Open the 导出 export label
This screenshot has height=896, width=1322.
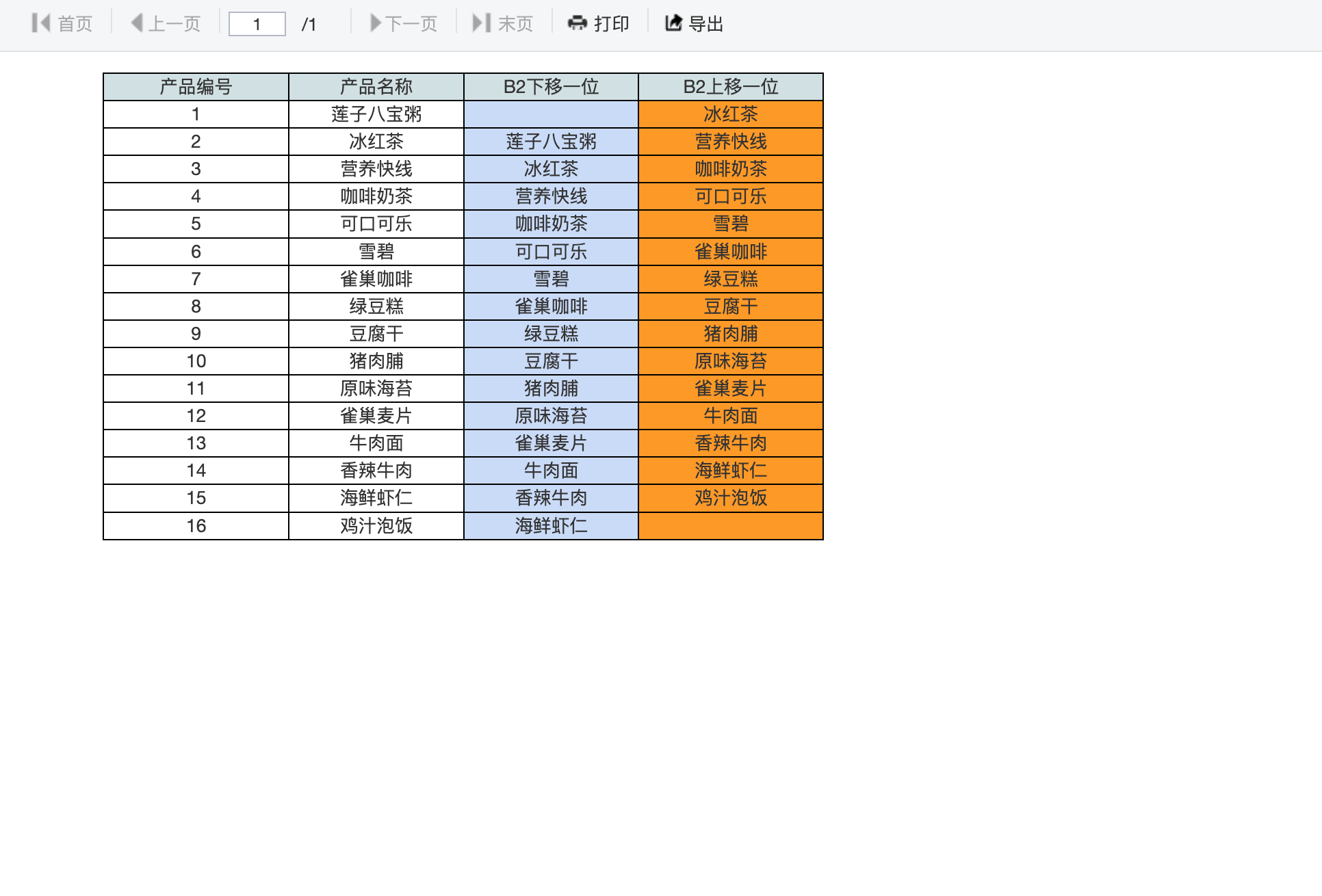pyautogui.click(x=706, y=24)
